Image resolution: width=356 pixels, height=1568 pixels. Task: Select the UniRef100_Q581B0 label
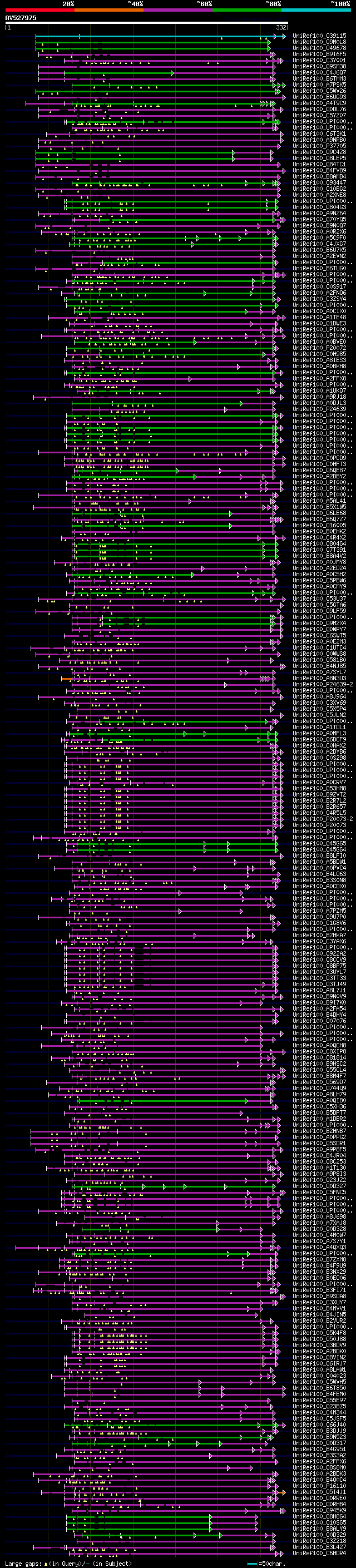(x=319, y=660)
